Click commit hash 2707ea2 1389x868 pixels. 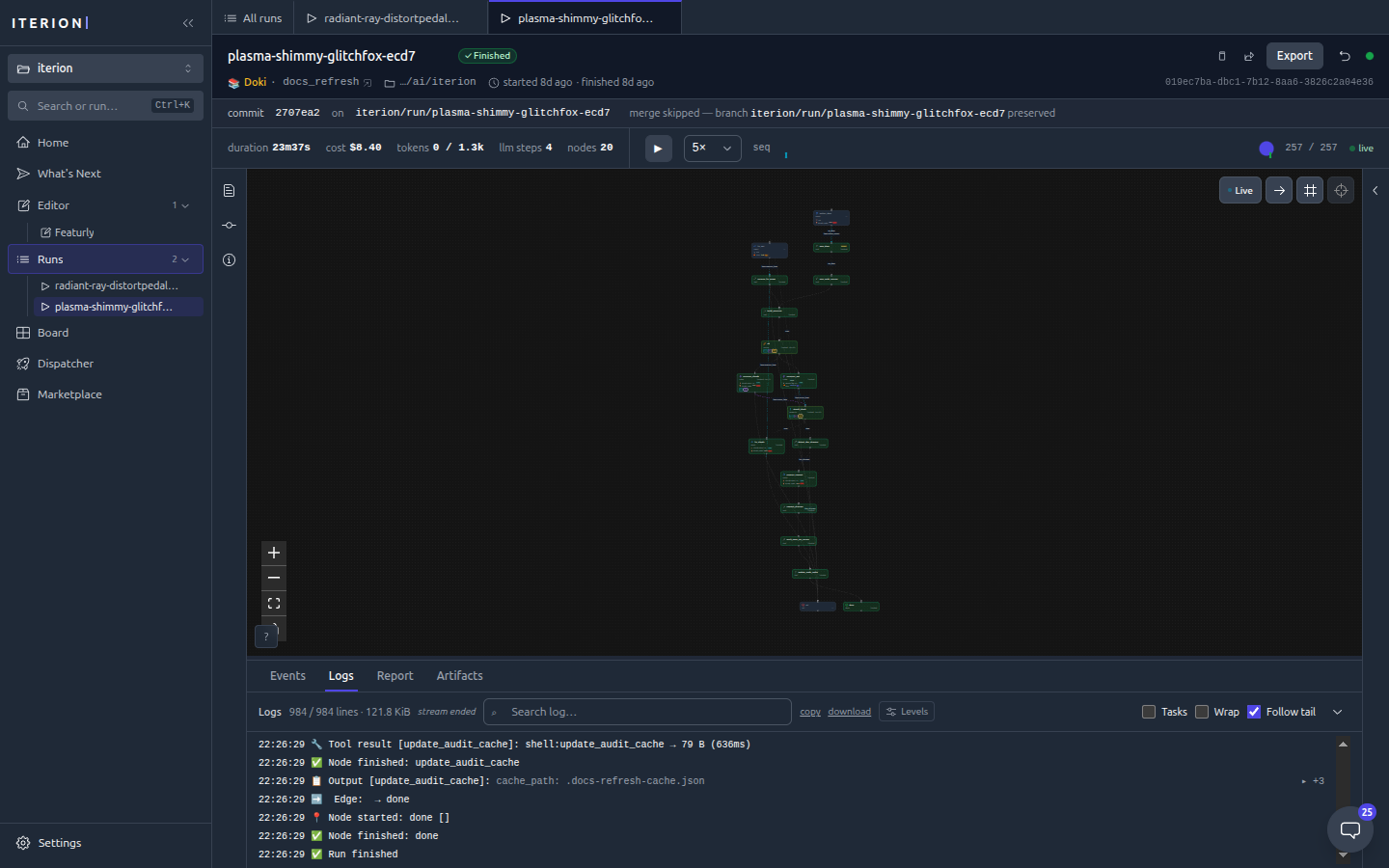click(297, 113)
